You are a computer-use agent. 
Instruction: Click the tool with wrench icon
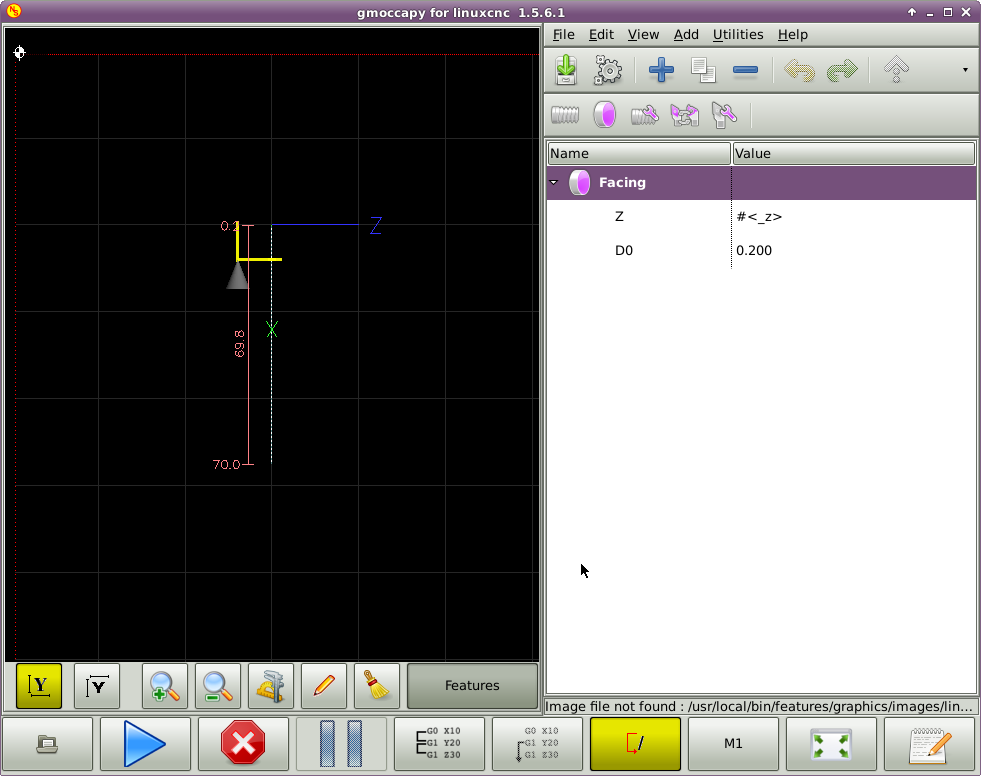(x=724, y=115)
